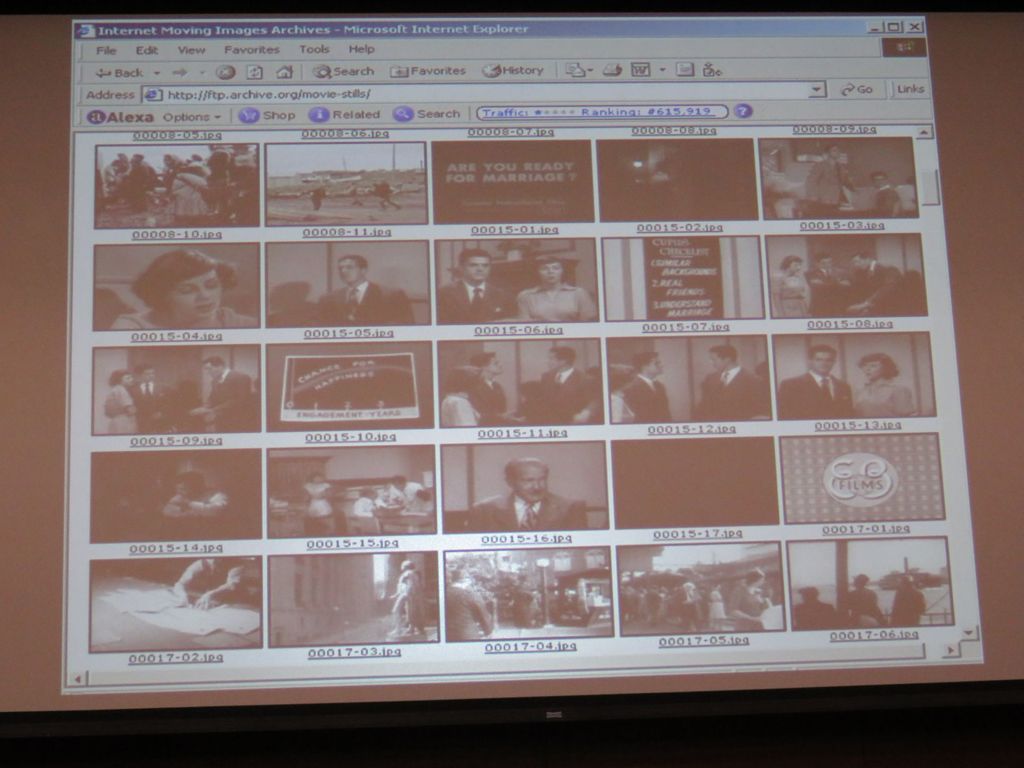Open the Mail toolbar icon

575,69
